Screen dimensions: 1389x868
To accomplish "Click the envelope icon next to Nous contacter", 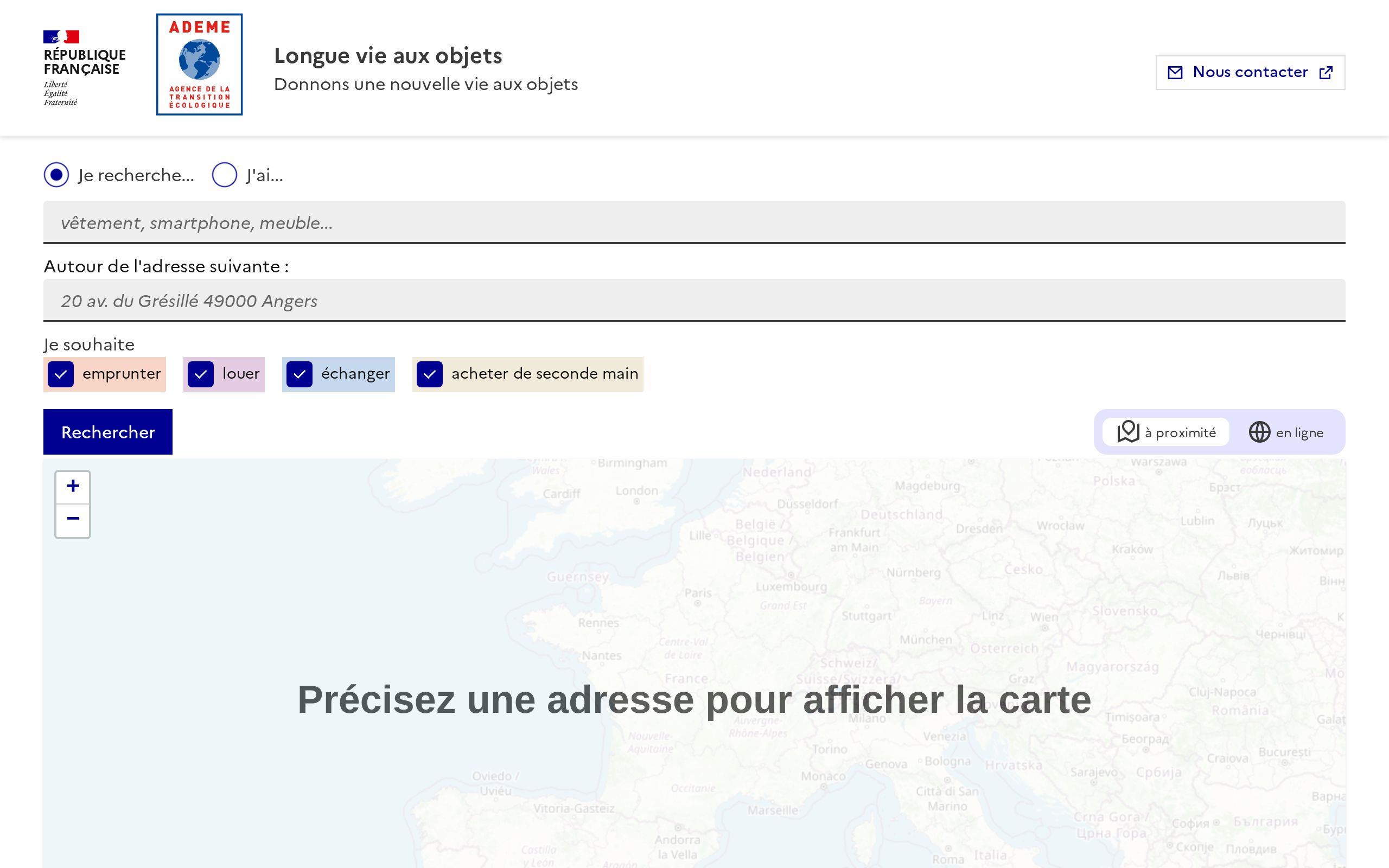I will (x=1175, y=72).
